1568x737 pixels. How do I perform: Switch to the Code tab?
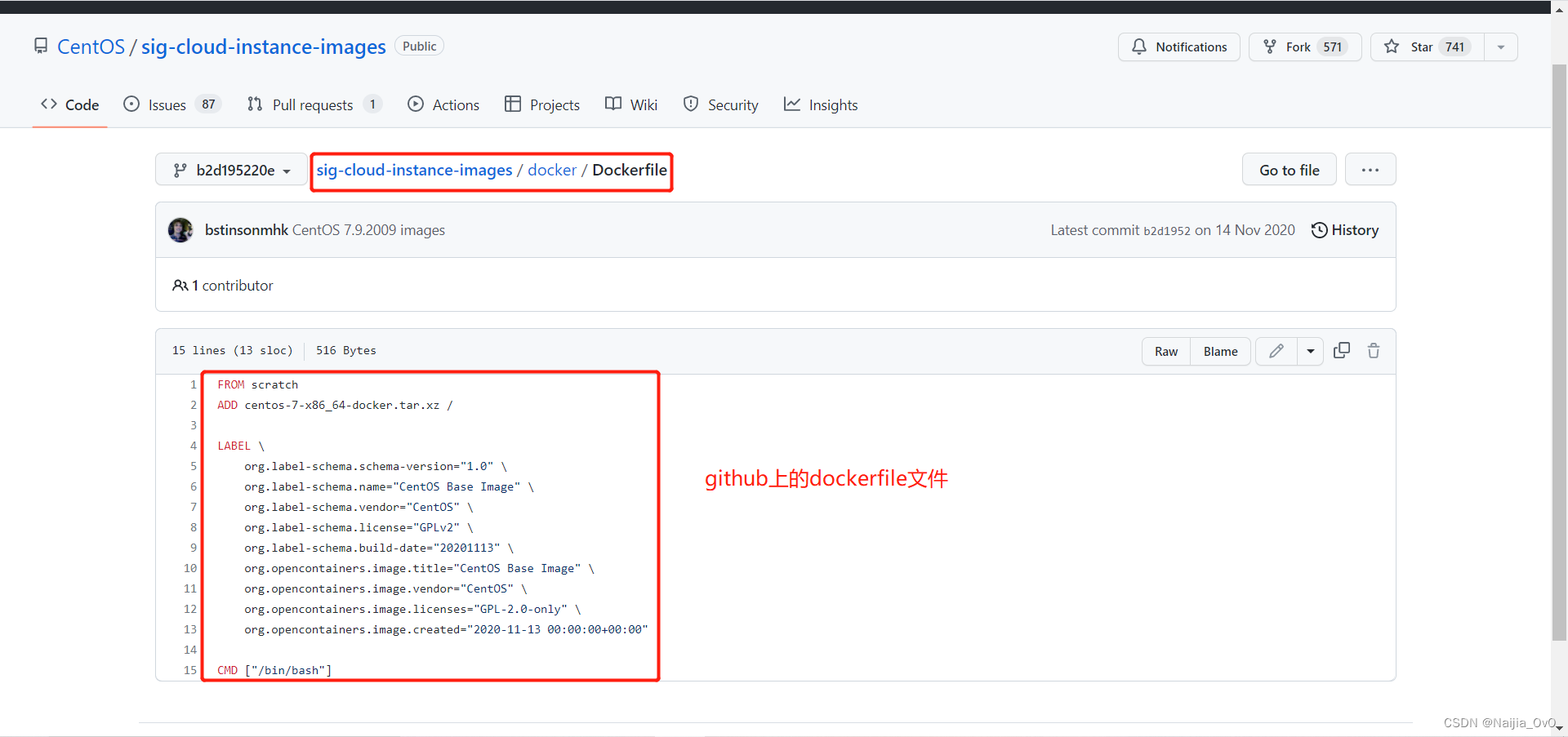[70, 104]
